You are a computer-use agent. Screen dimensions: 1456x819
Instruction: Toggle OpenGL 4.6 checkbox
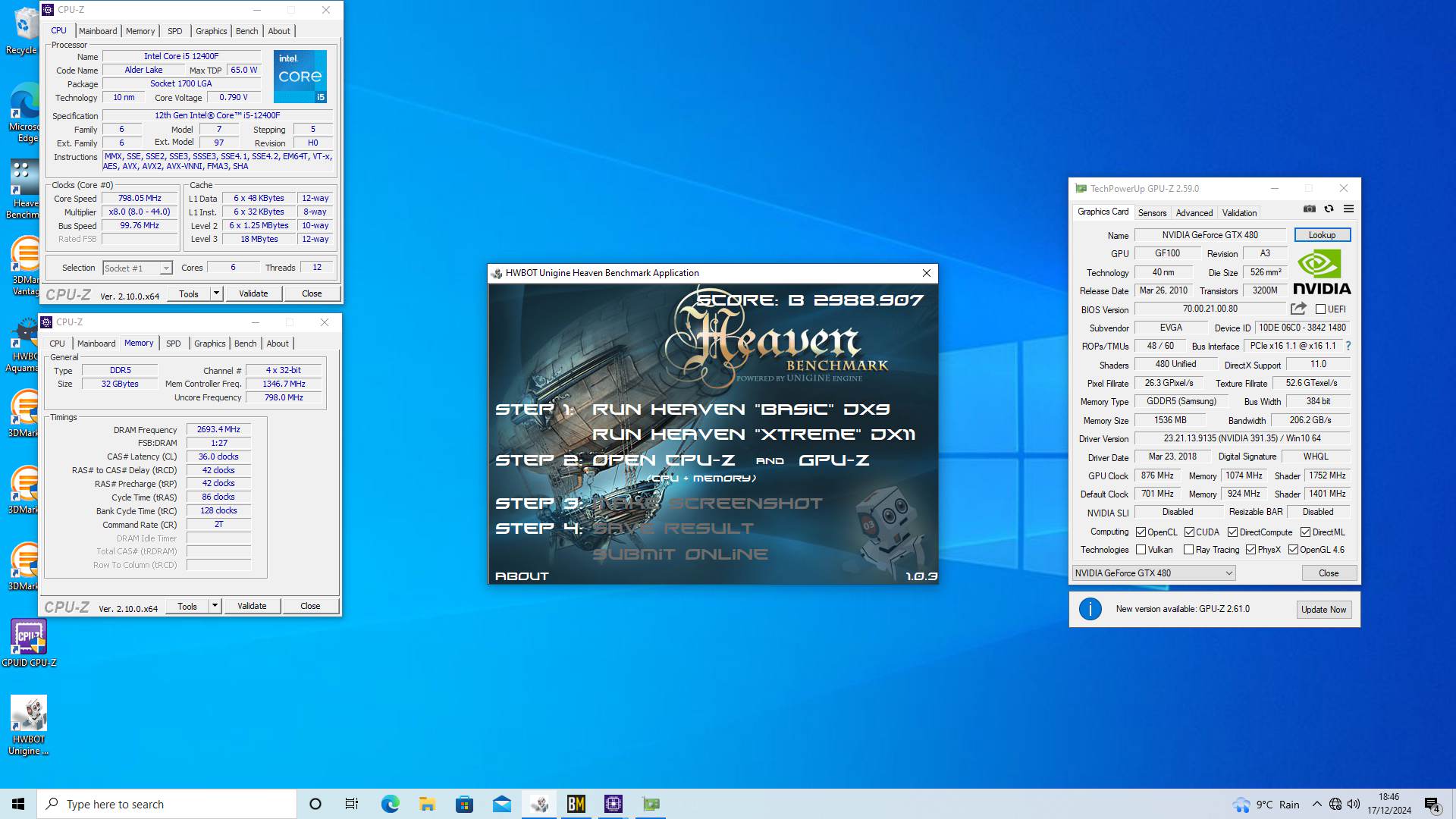(x=1293, y=550)
